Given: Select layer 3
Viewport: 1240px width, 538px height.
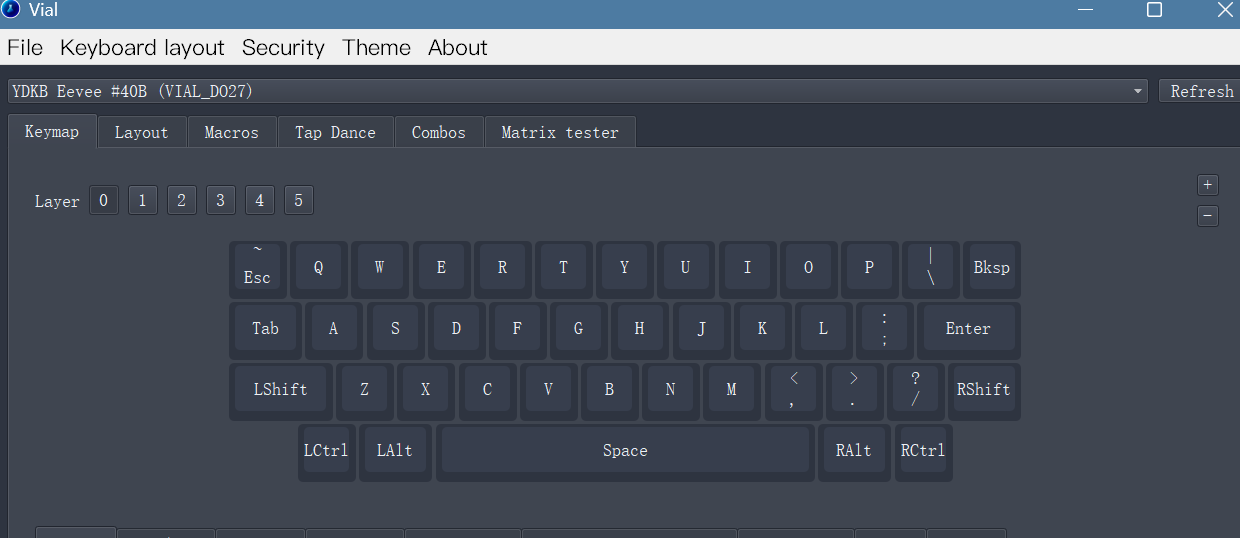Looking at the screenshot, I should click(x=220, y=201).
